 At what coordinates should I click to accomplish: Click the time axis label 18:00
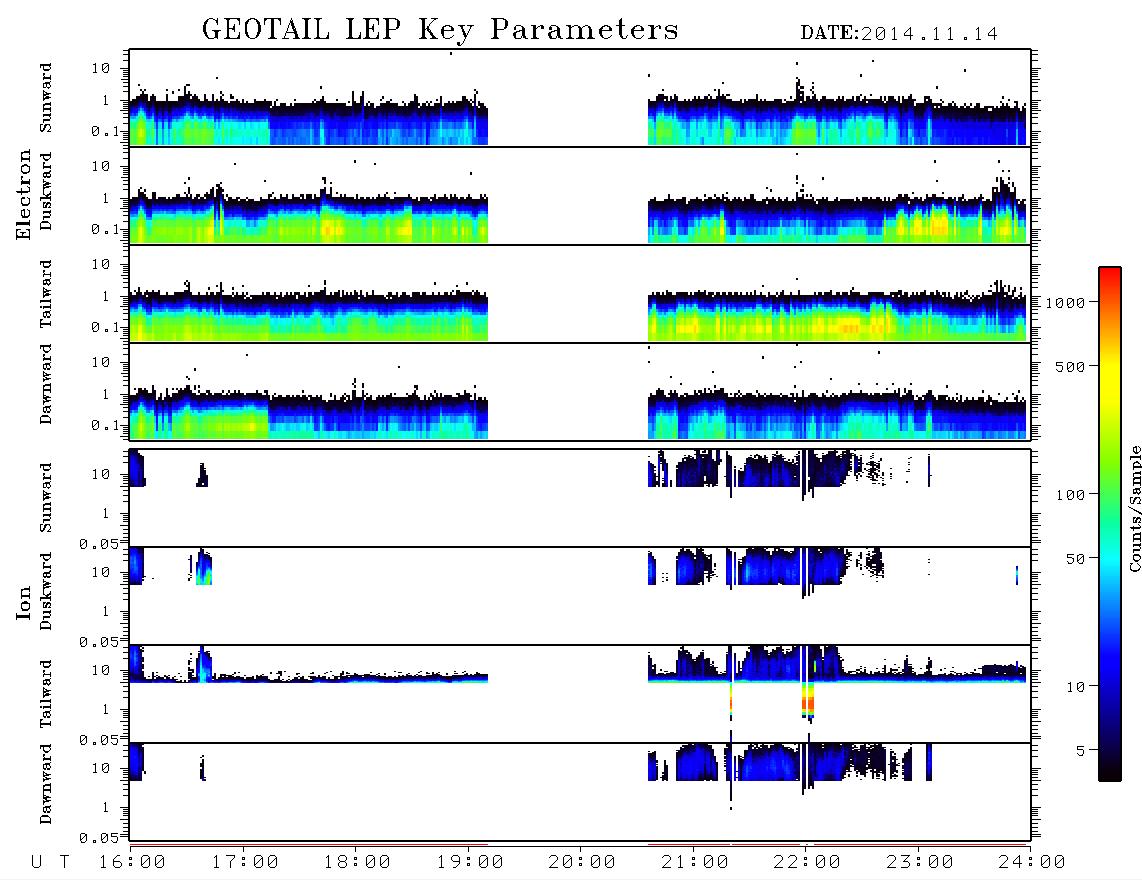(357, 863)
